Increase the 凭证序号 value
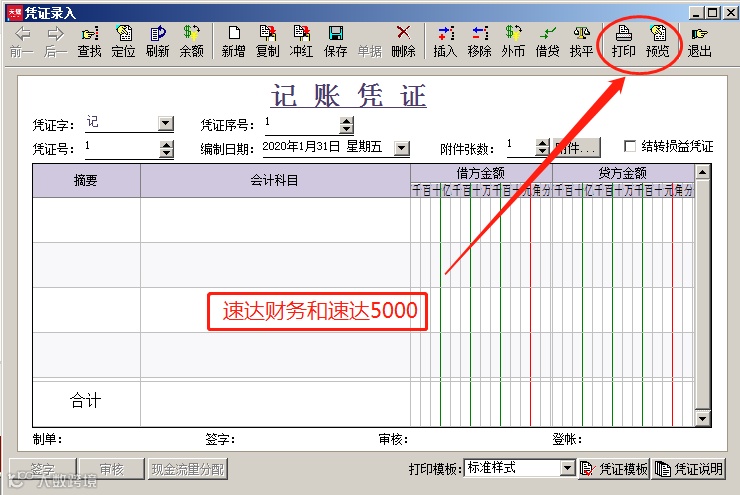This screenshot has height=495, width=740. [x=347, y=121]
